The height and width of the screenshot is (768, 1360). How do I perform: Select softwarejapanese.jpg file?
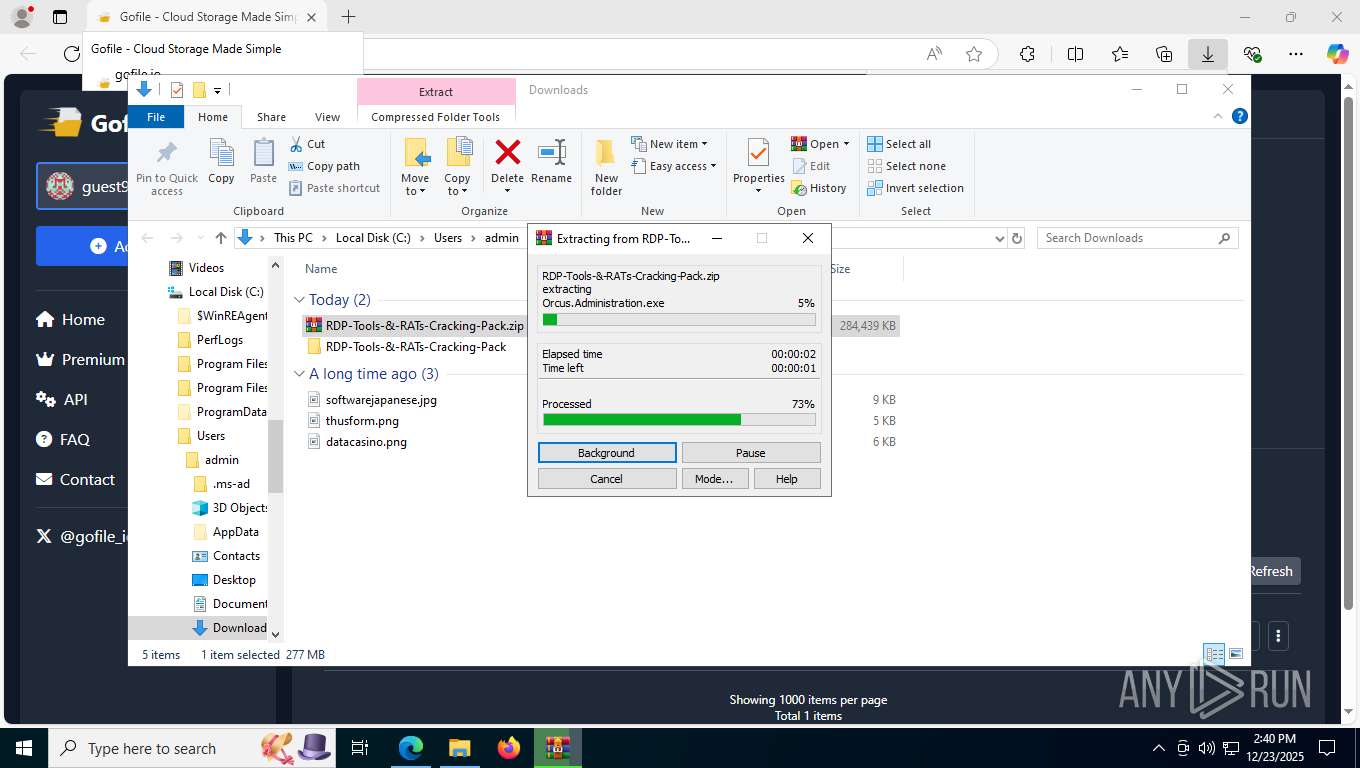pyautogui.click(x=381, y=400)
